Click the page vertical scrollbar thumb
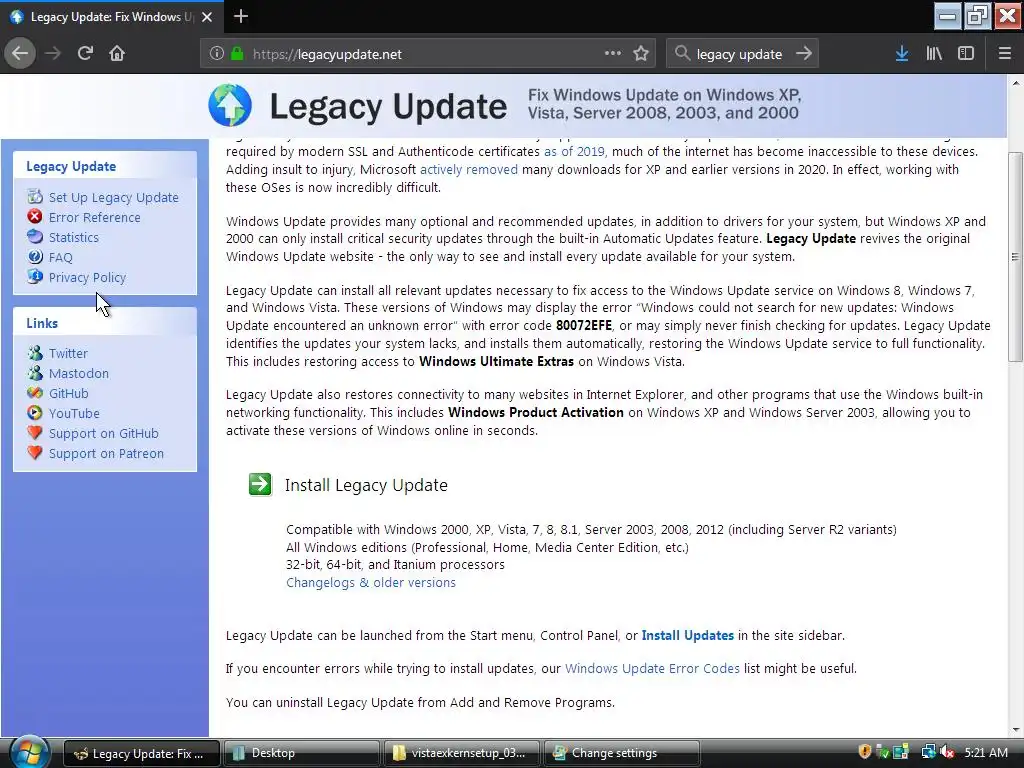Image resolution: width=1024 pixels, height=768 pixels. [x=1015, y=257]
